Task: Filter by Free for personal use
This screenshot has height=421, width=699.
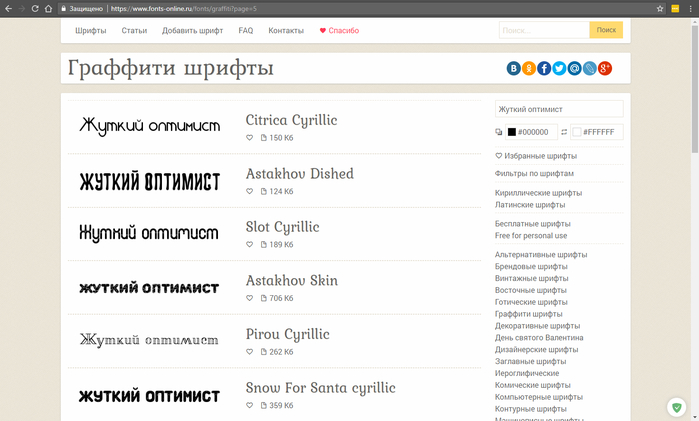Action: (531, 235)
